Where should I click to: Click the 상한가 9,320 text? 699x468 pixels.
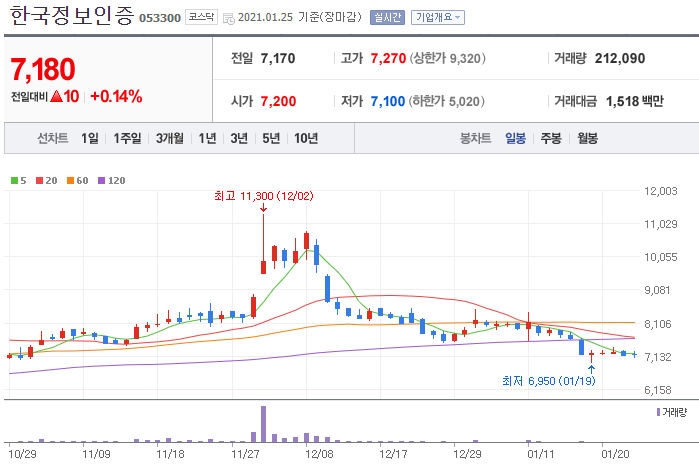pos(448,58)
